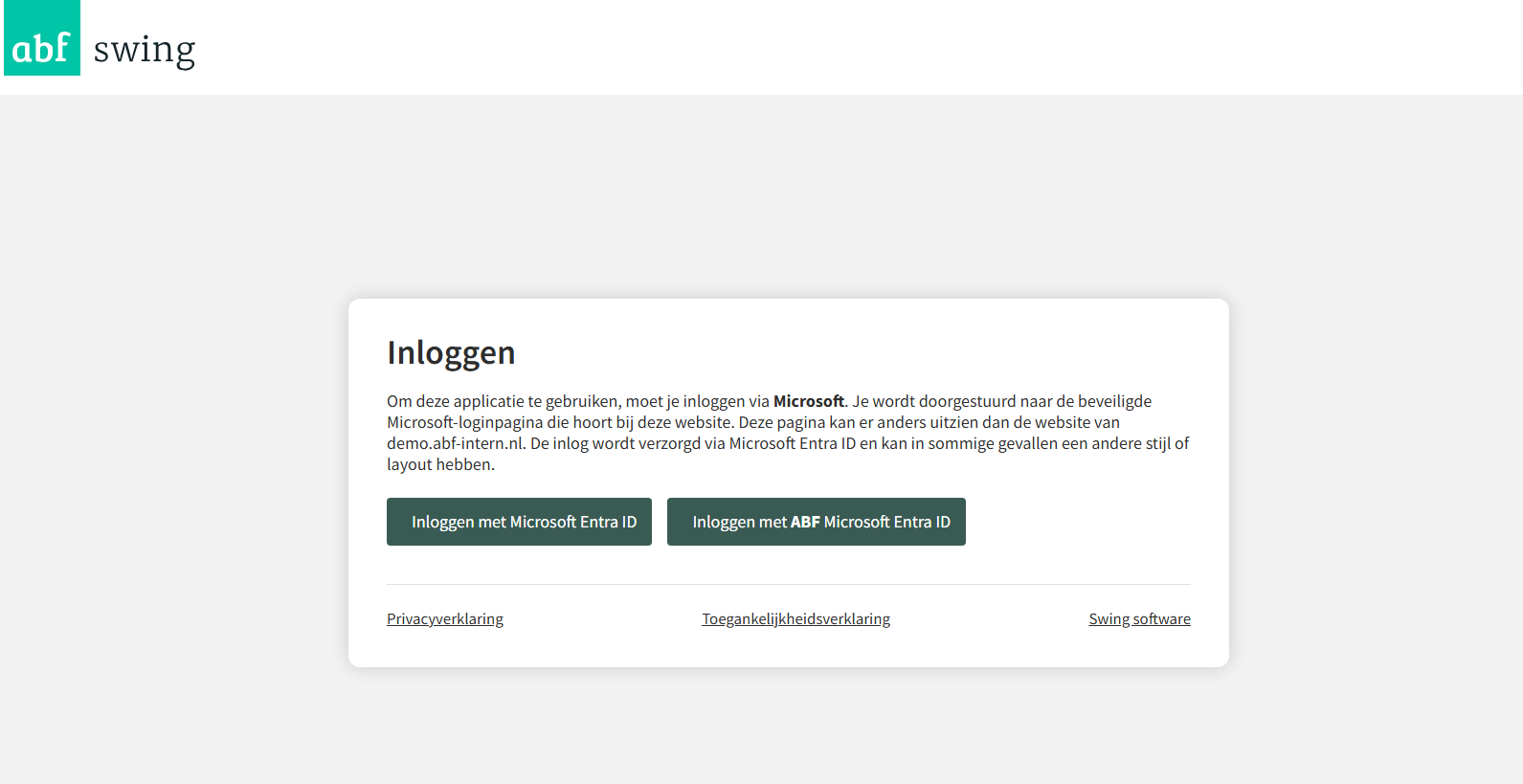Open the Privacyverklaring link
Image resolution: width=1523 pixels, height=784 pixels.
445,619
